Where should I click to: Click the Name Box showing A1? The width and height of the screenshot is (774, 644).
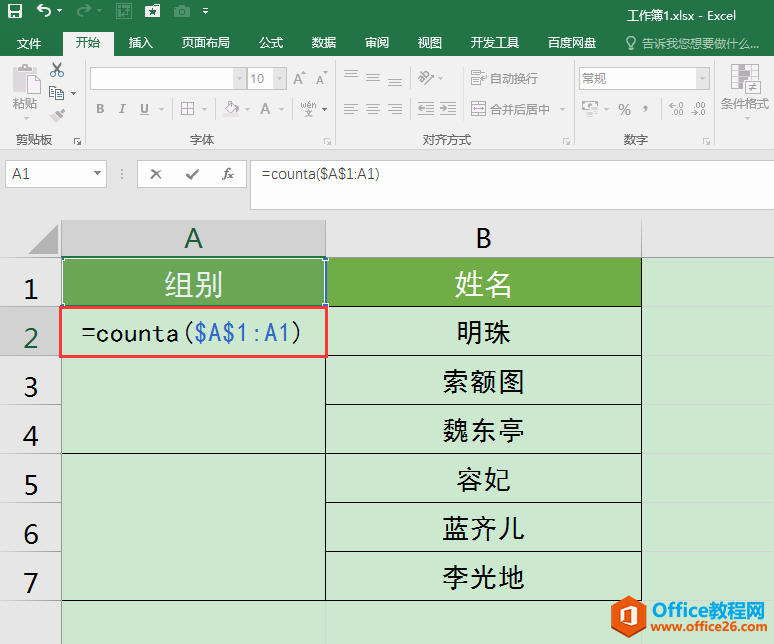point(49,174)
